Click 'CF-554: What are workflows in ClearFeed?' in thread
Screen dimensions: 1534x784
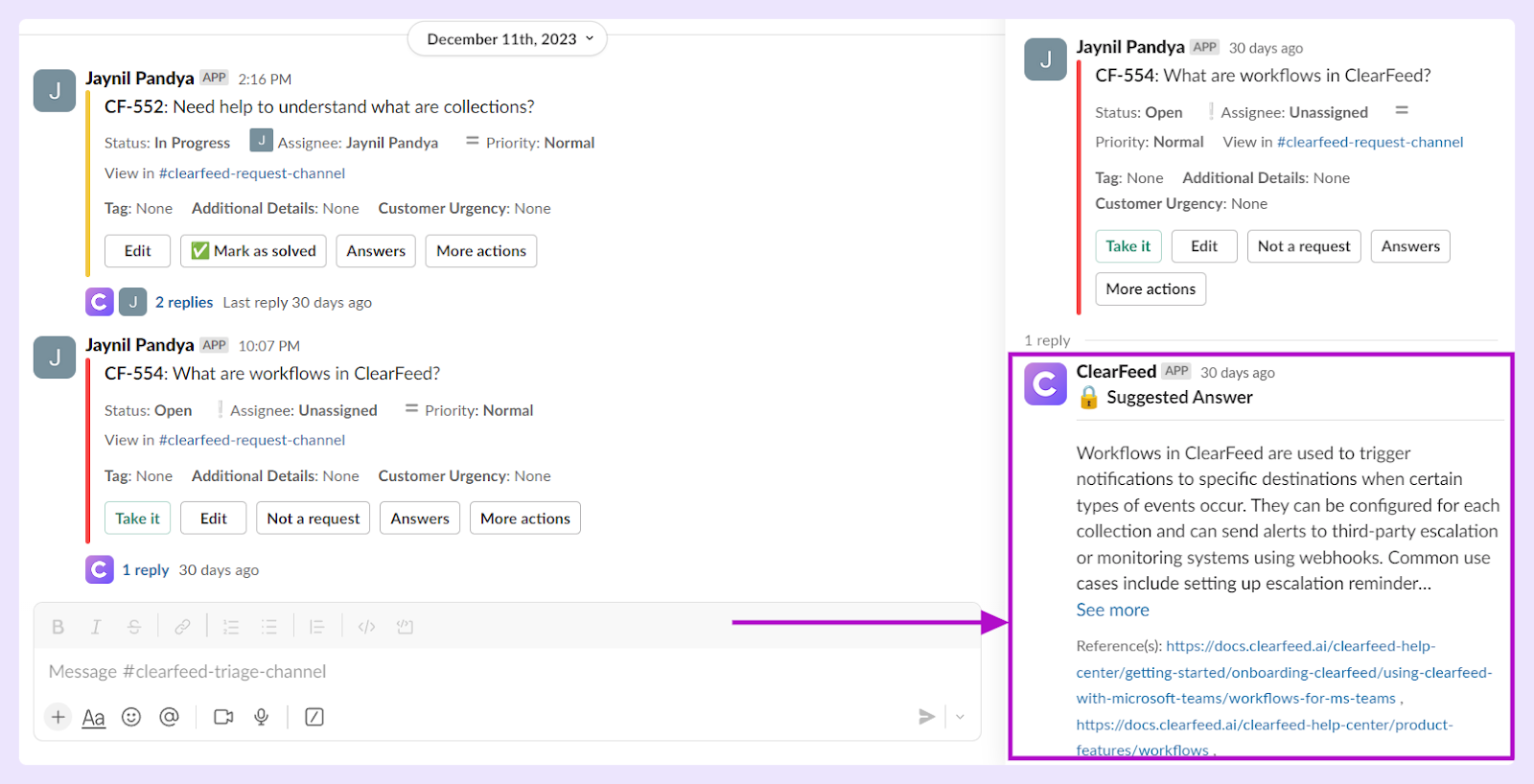(x=1263, y=75)
